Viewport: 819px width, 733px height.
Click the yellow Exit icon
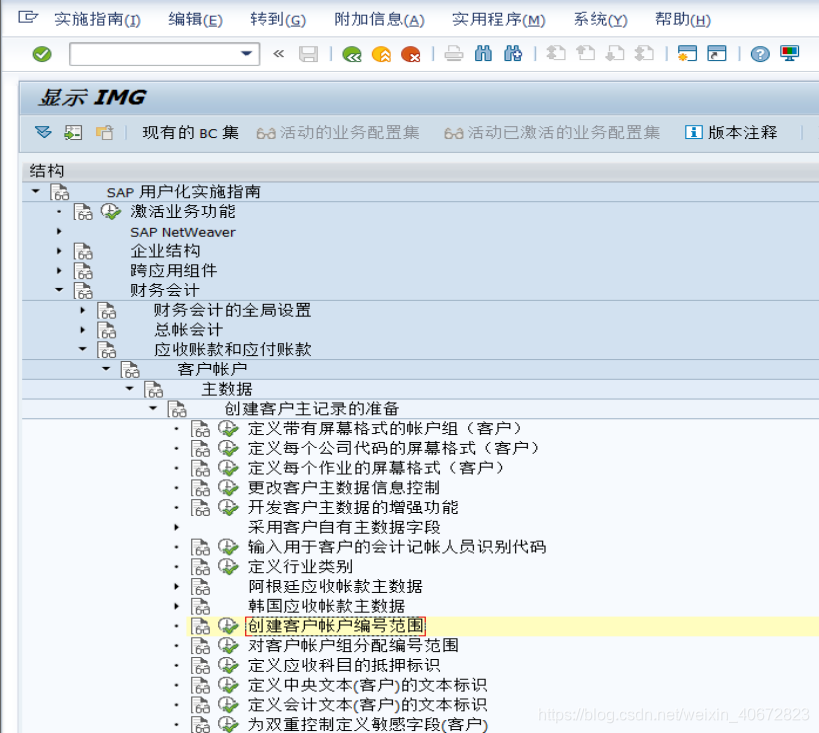click(381, 54)
